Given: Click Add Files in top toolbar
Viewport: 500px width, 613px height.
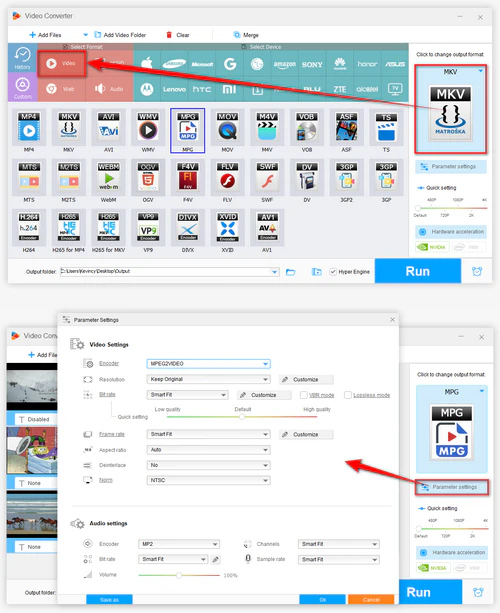Looking at the screenshot, I should click(x=45, y=35).
